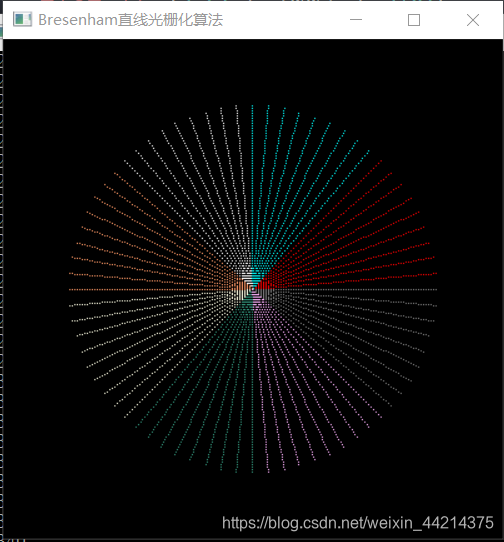Click the Bresenham直线光栅化算法 window title
The width and height of the screenshot is (504, 542).
[x=131, y=20]
